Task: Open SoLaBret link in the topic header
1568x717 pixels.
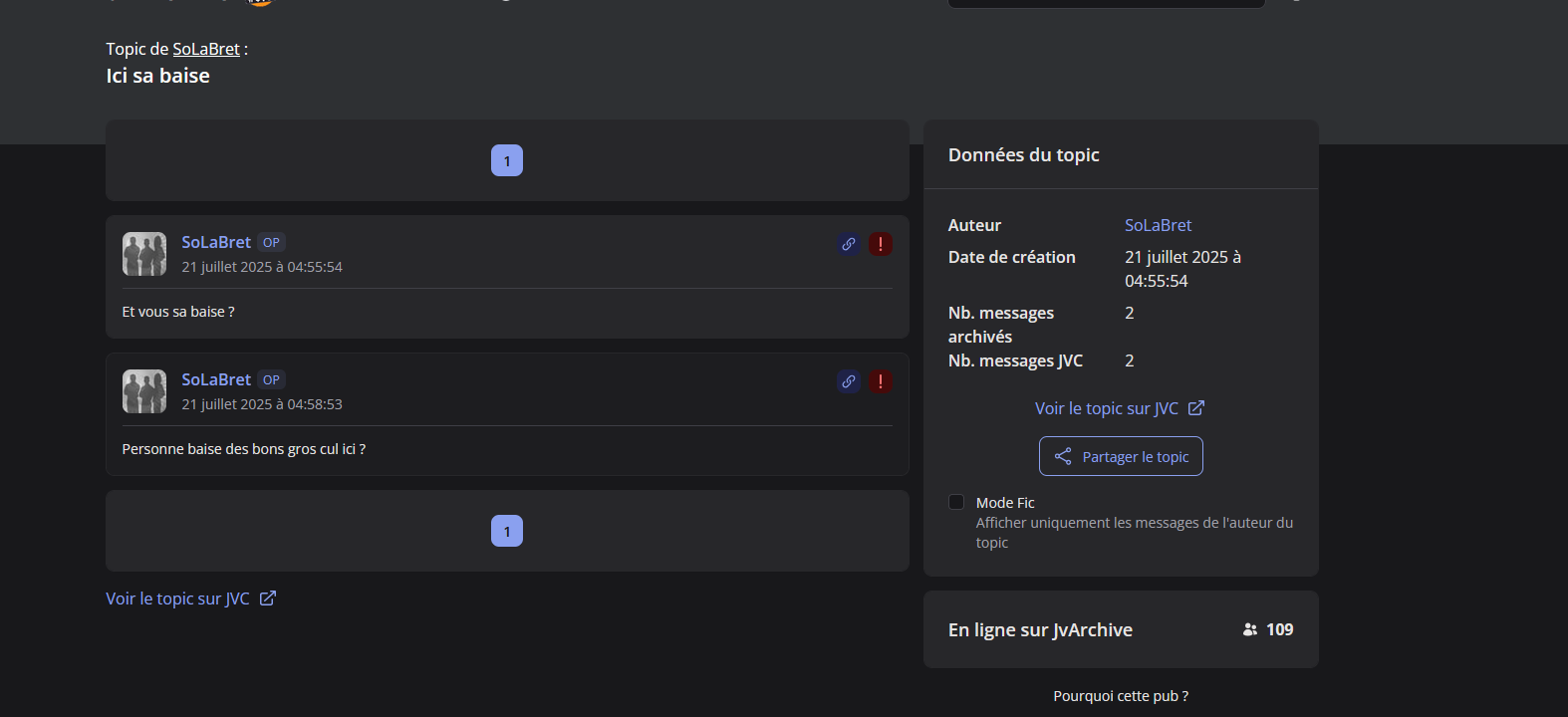Action: [206, 49]
